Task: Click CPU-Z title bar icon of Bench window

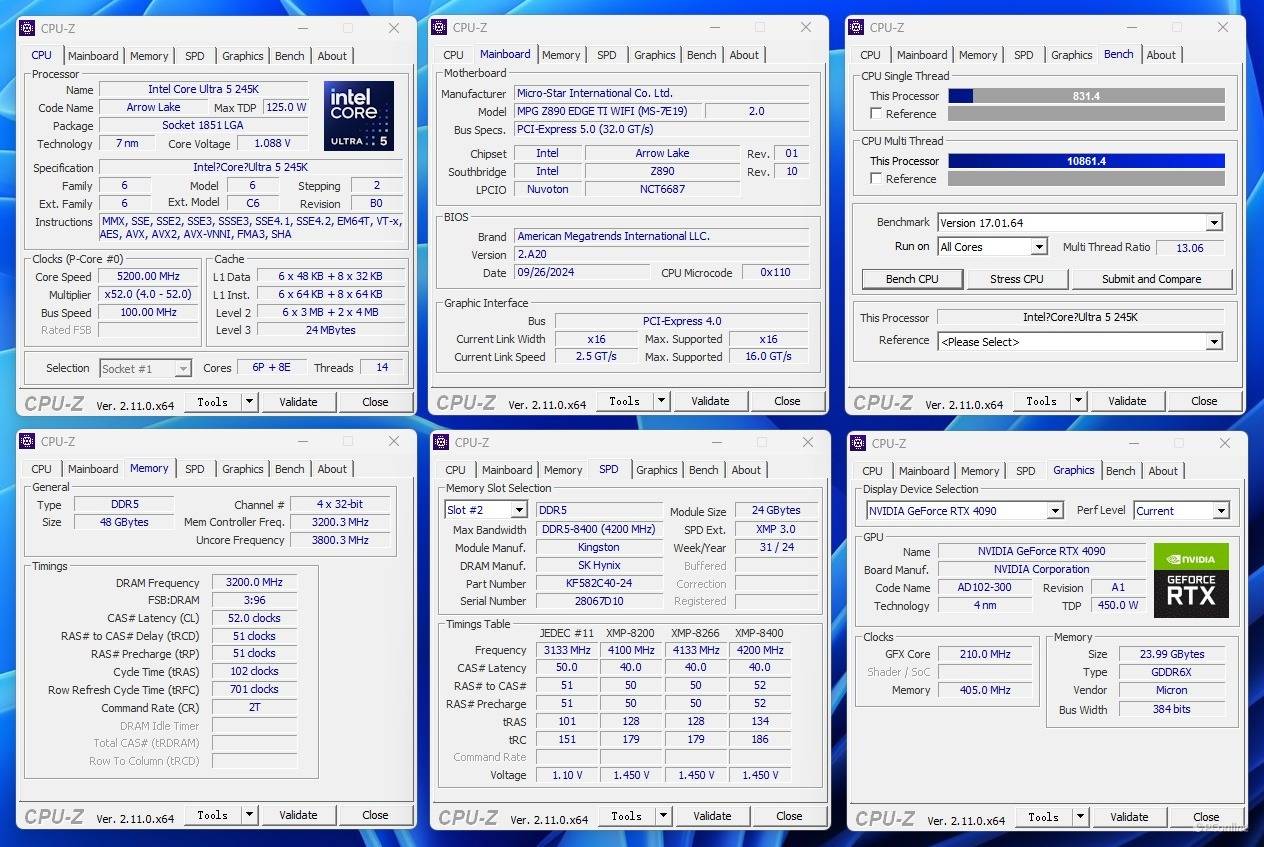Action: click(858, 28)
